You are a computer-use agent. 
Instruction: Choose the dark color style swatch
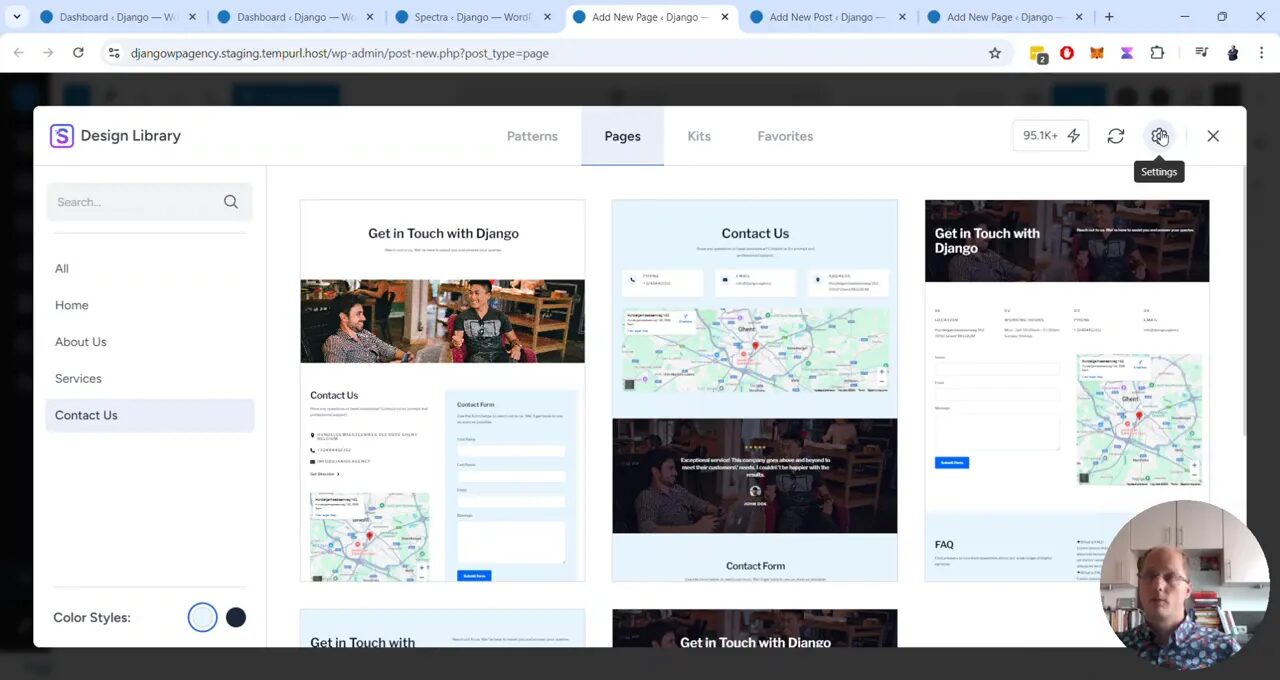point(236,617)
